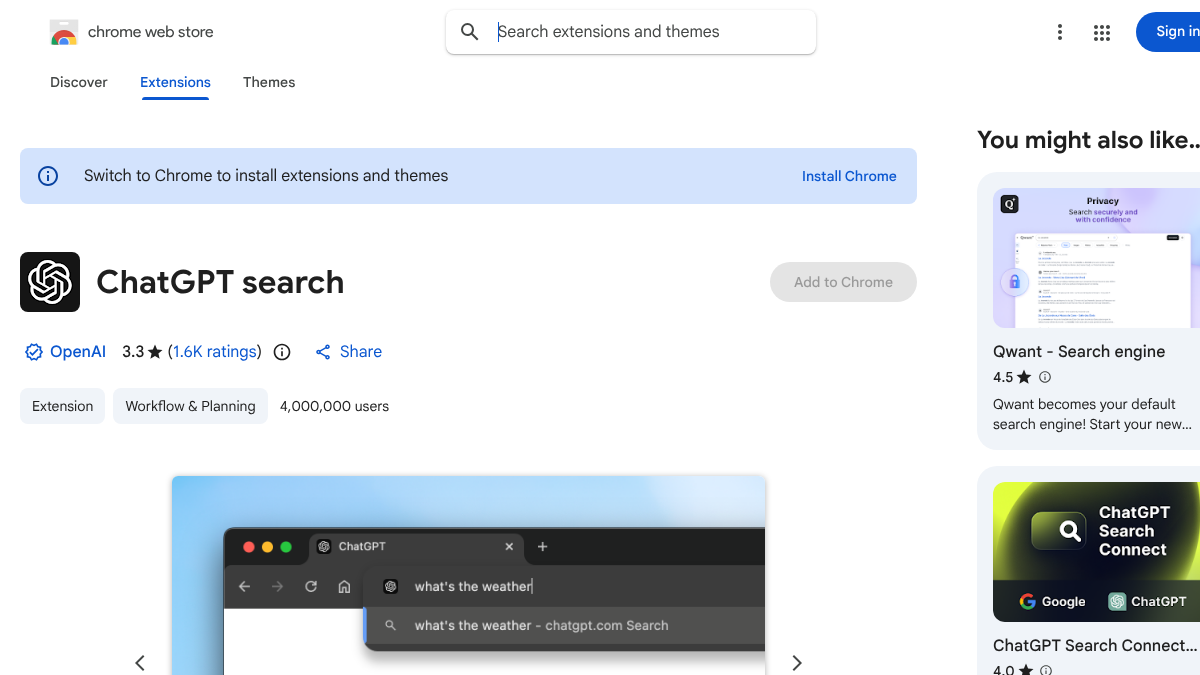Click the Add to Chrome button
1200x675 pixels.
(843, 282)
